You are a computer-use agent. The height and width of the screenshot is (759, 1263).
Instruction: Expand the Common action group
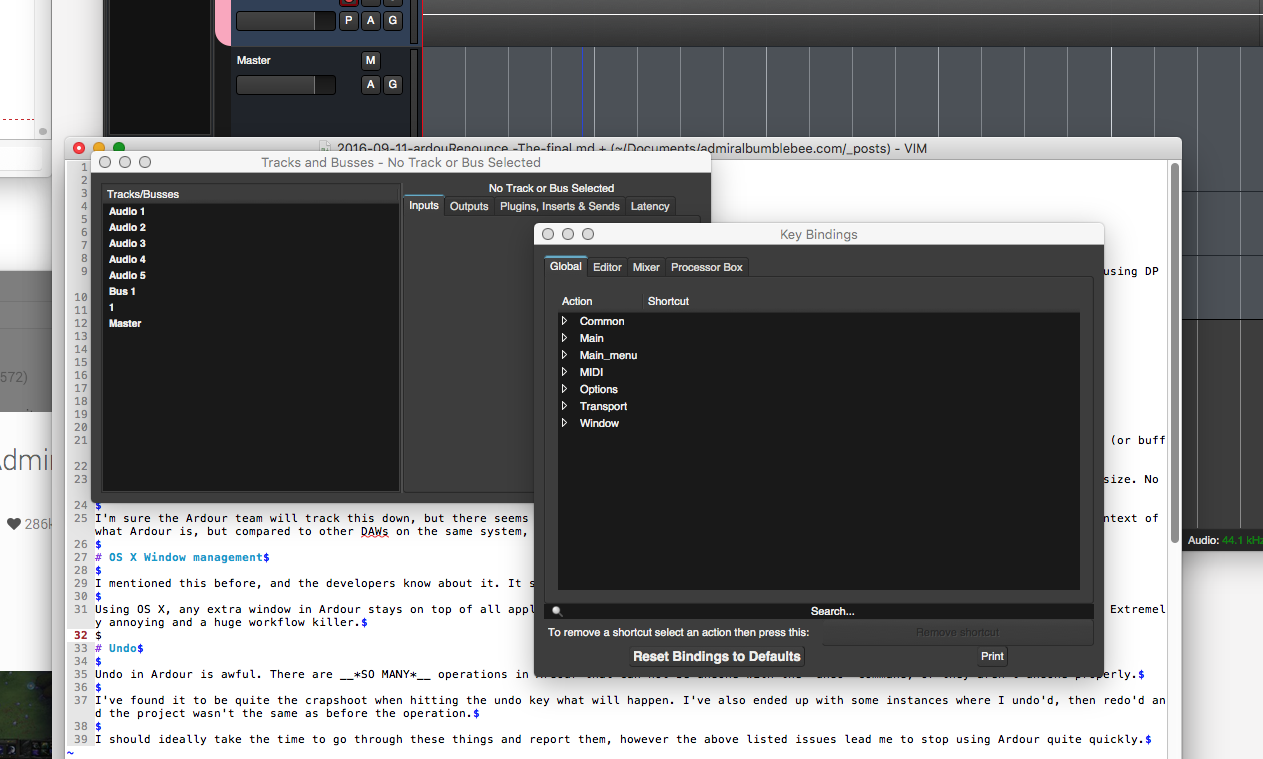(565, 321)
